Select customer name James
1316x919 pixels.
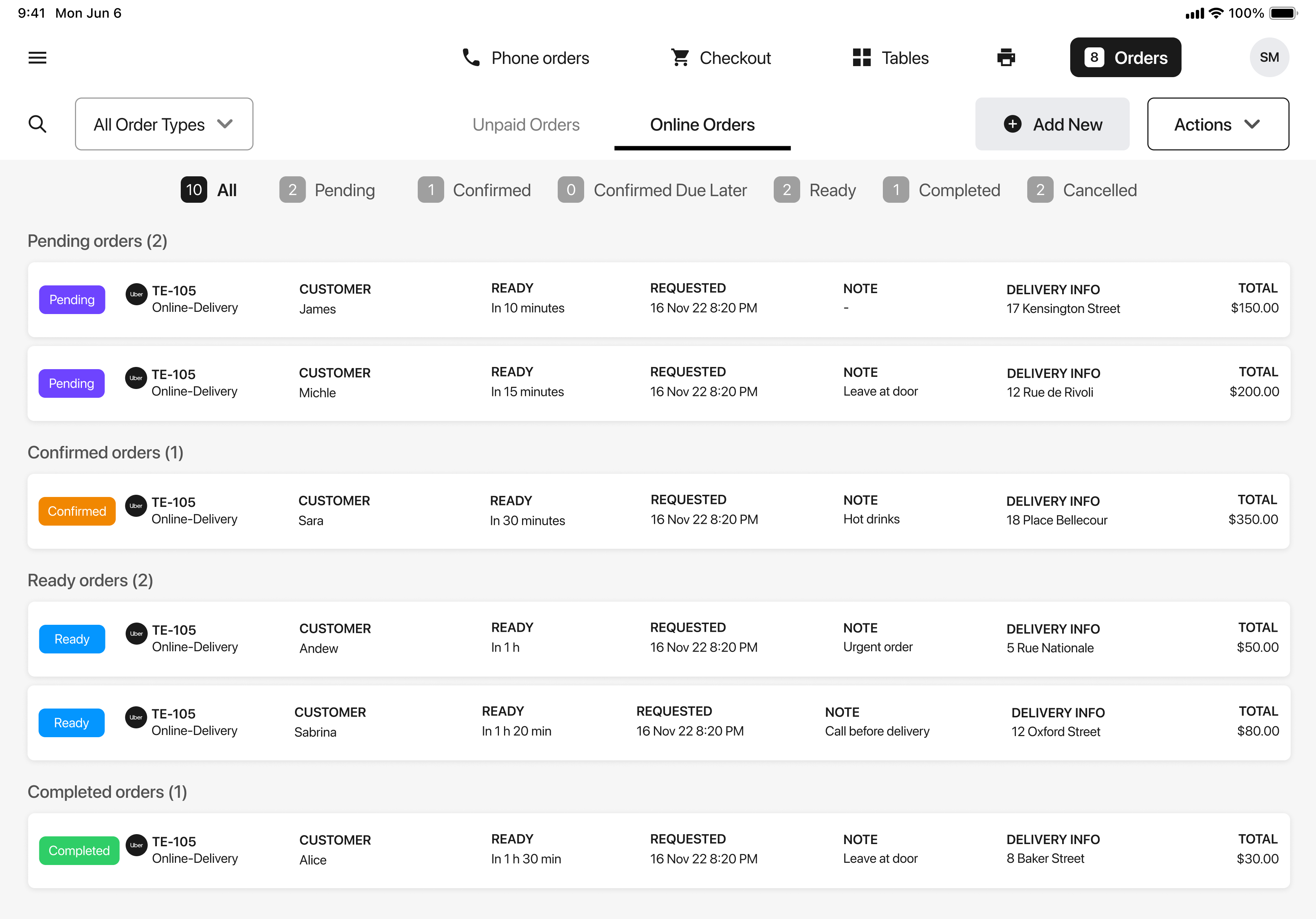pos(317,309)
